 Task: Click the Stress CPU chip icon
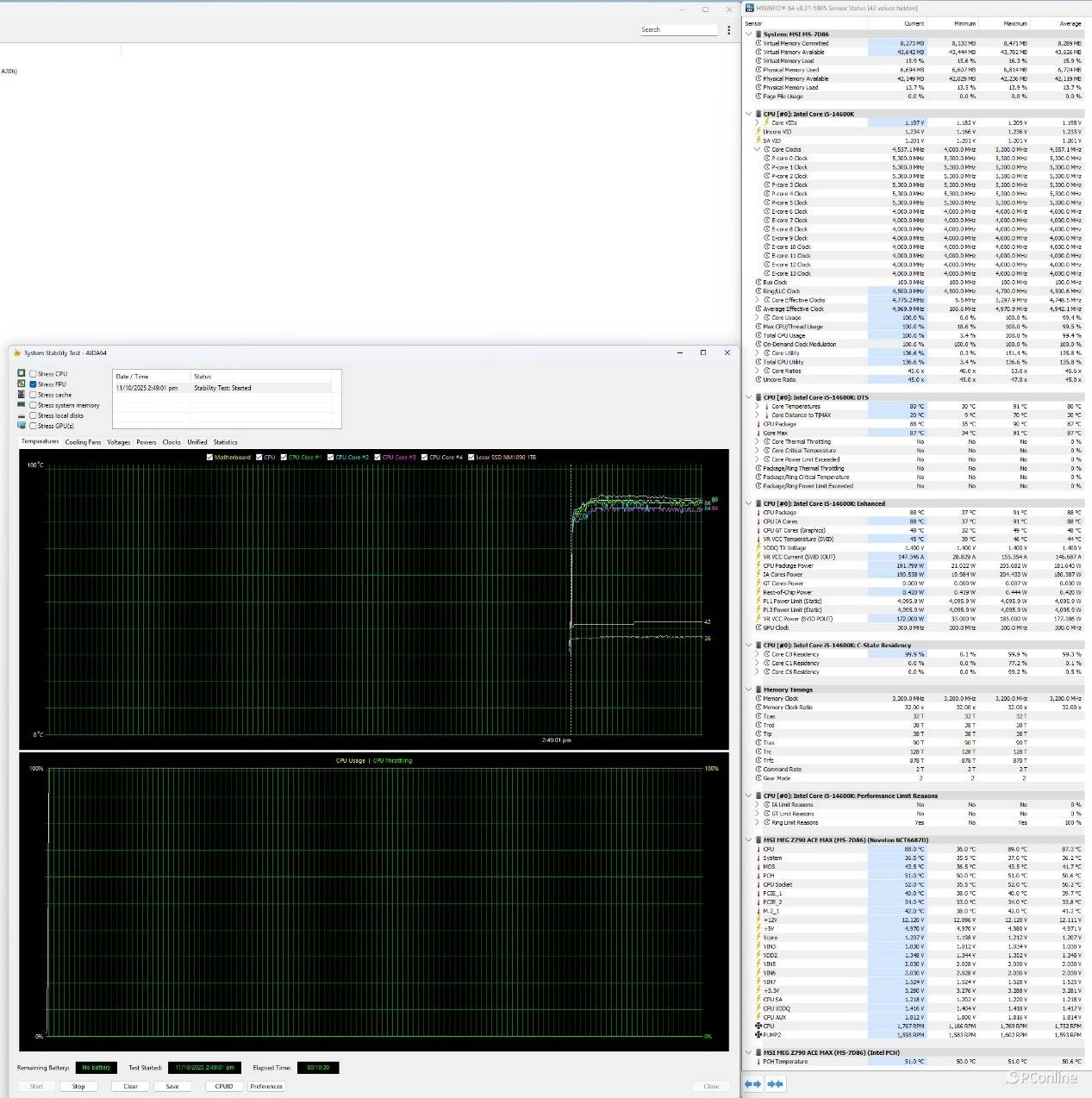point(22,374)
